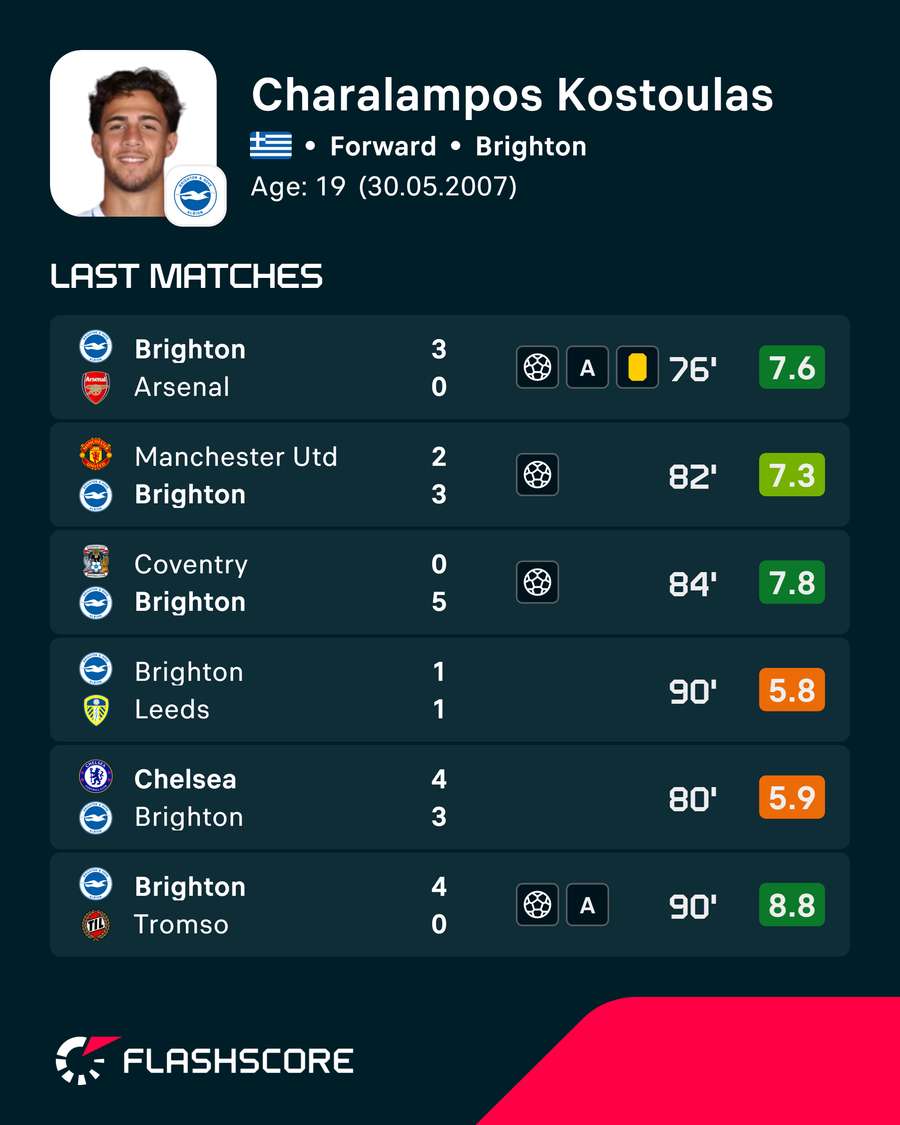
Task: Click the goal icon in Manchester Utd row
Action: click(537, 475)
